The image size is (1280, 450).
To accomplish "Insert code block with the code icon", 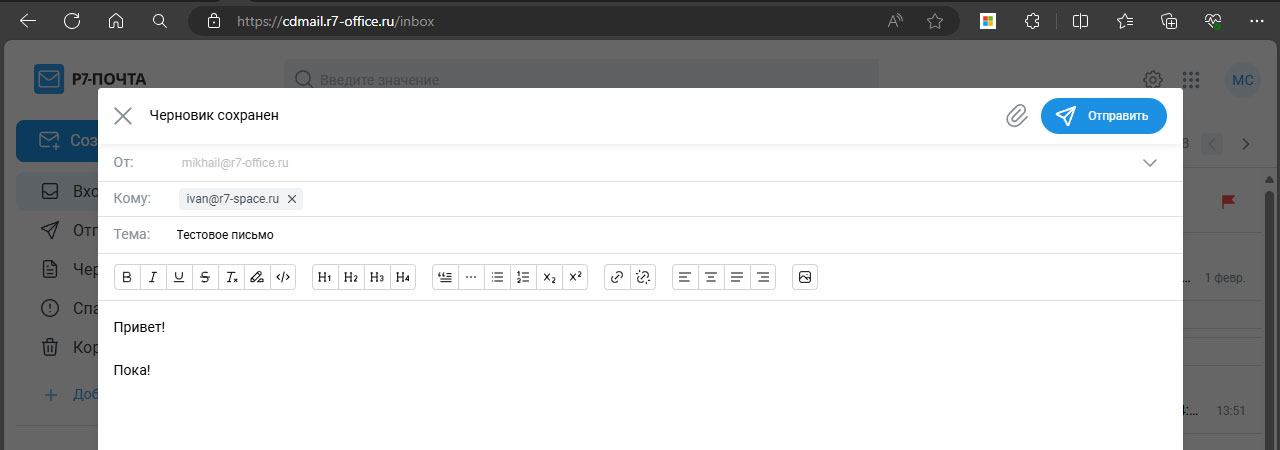I will (x=283, y=277).
